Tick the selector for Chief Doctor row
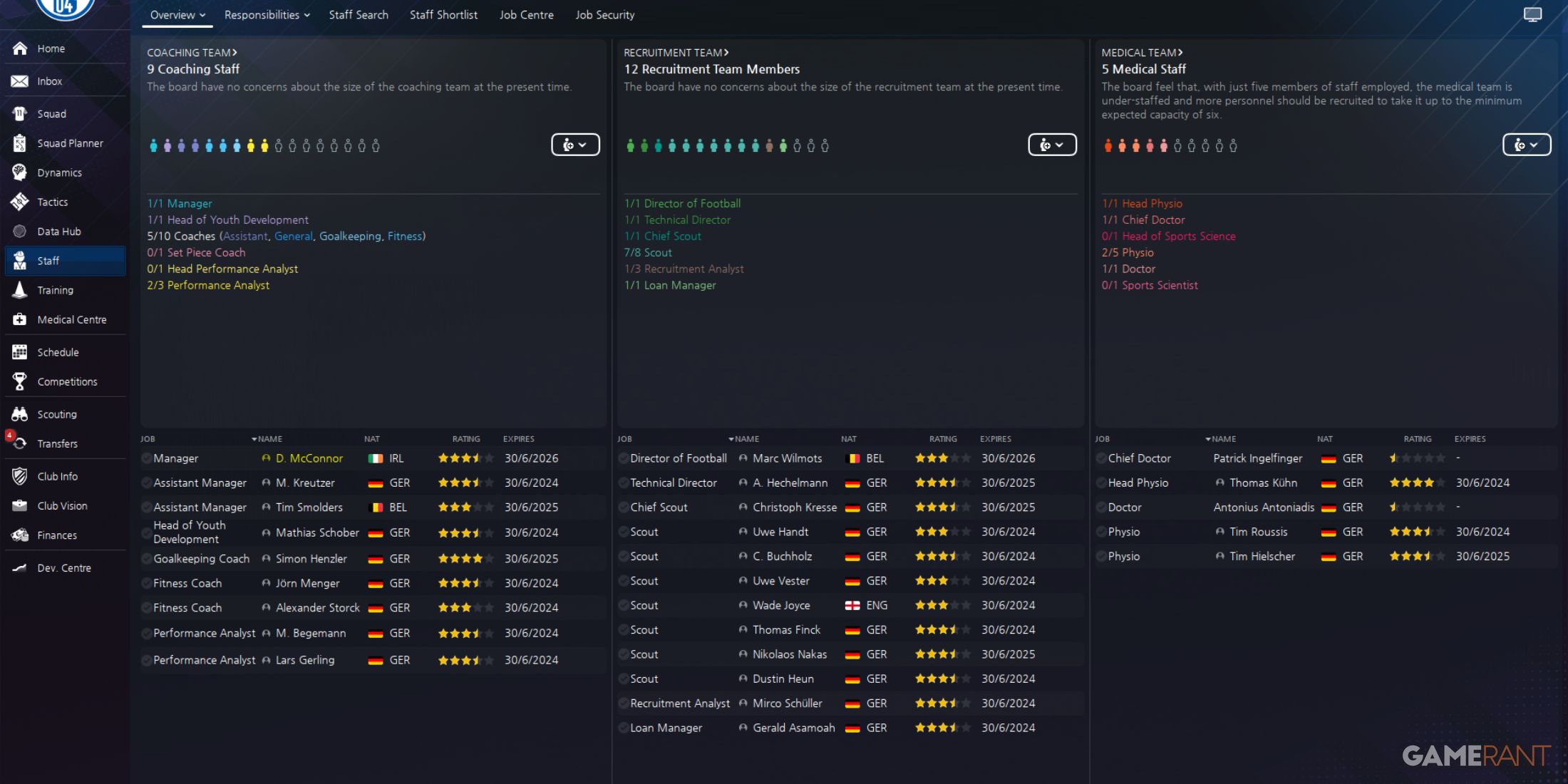1568x784 pixels. click(x=1101, y=458)
